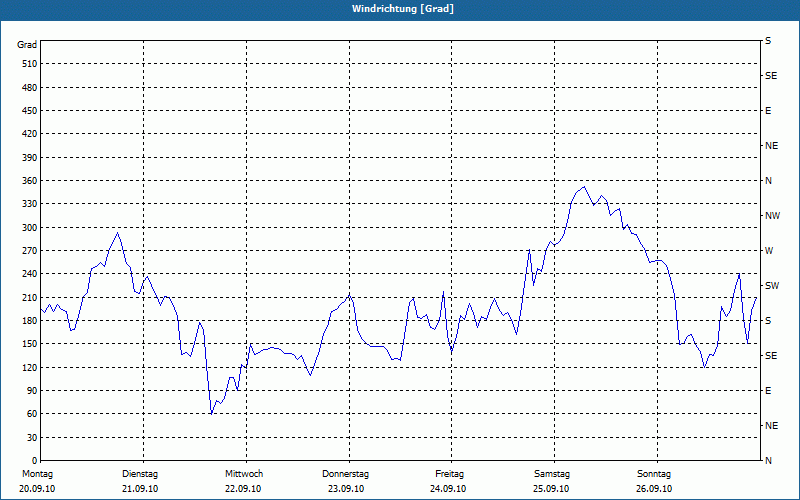Click the "Samstag" day label
The width and height of the screenshot is (800, 500).
pos(552,474)
